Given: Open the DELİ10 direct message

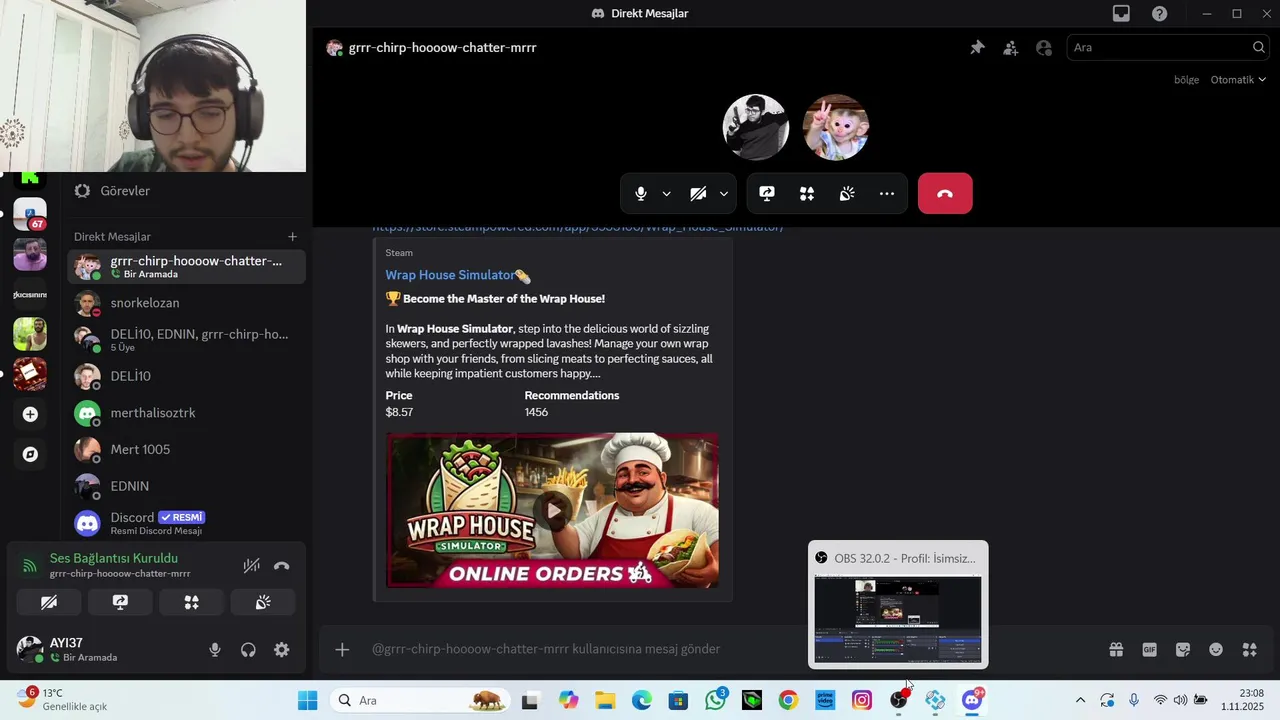Looking at the screenshot, I should coord(186,376).
